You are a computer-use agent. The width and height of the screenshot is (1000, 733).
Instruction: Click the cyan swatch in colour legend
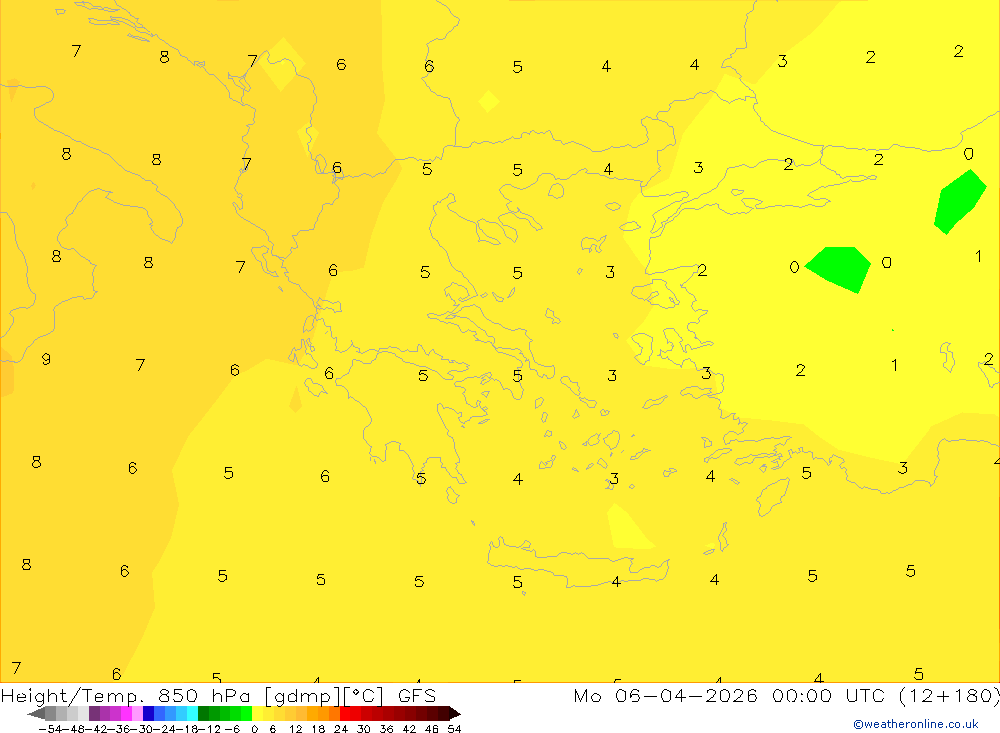pyautogui.click(x=192, y=713)
